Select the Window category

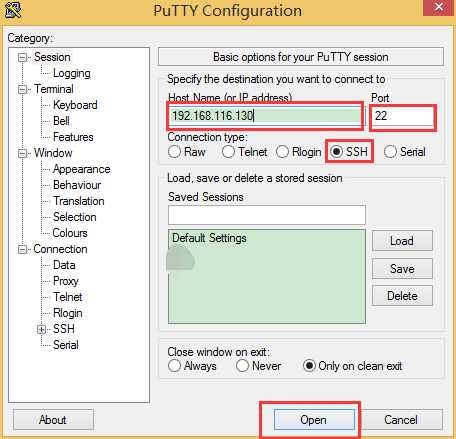53,153
